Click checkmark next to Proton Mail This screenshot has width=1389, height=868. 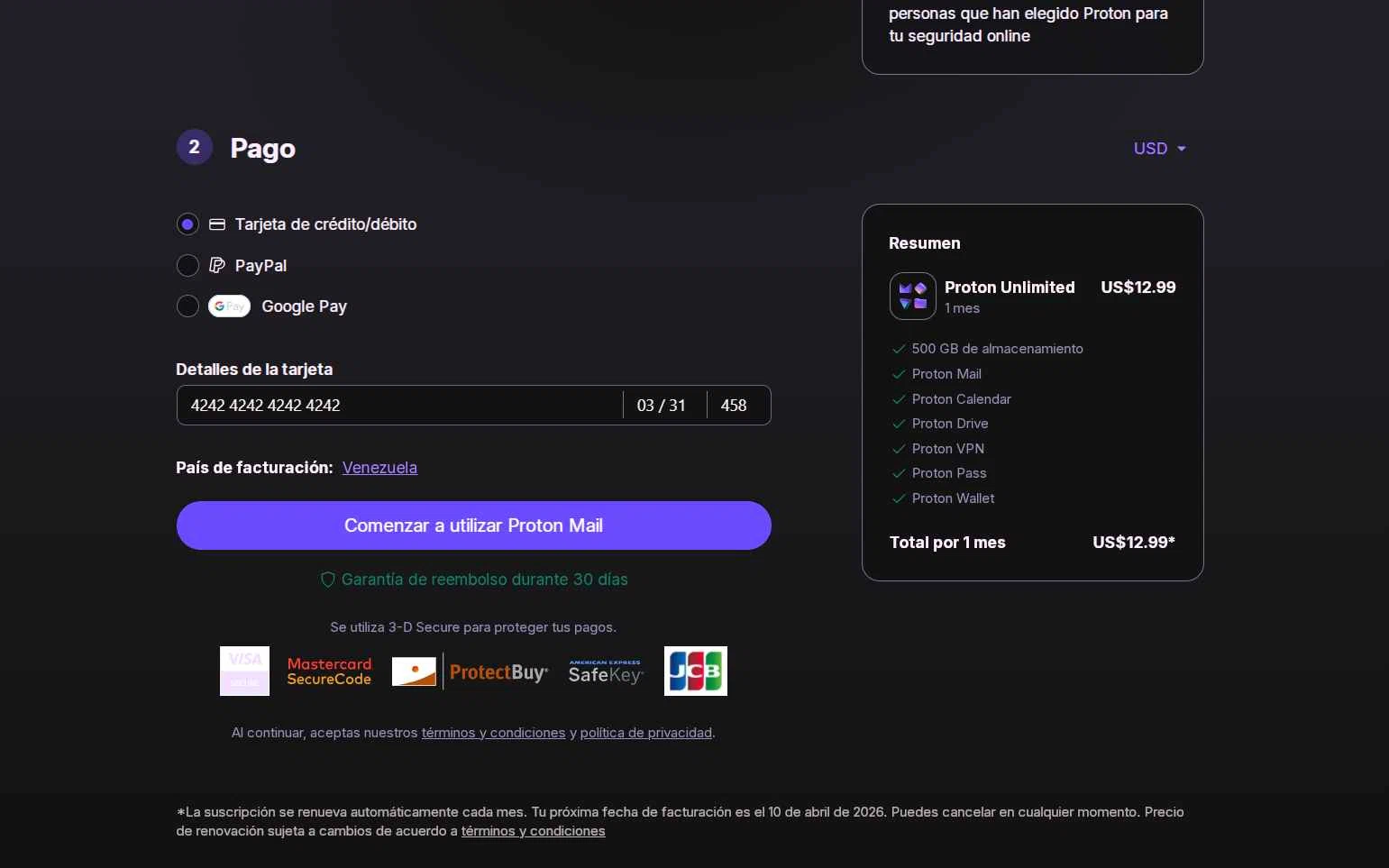899,374
